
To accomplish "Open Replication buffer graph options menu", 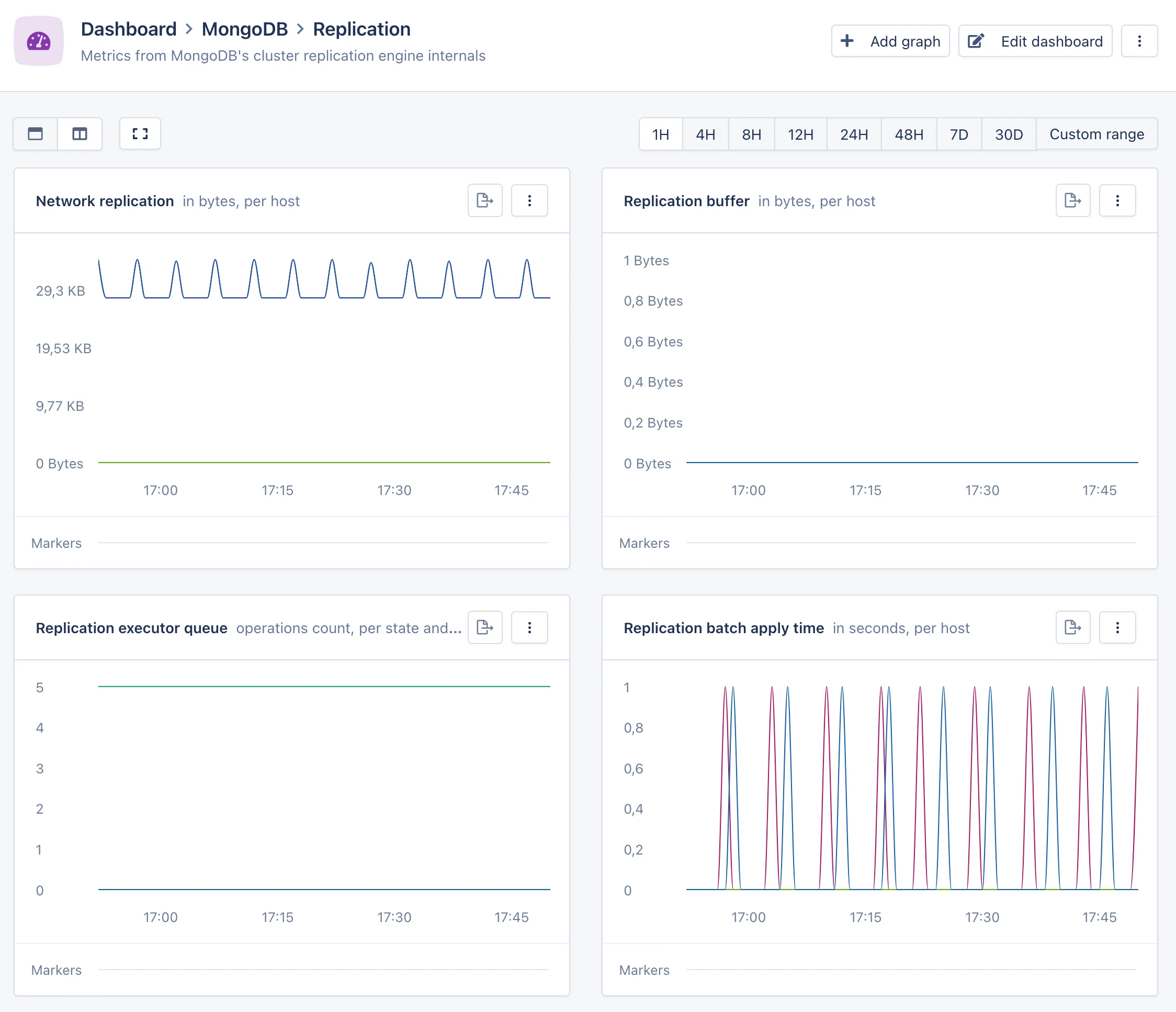I will (1117, 200).
